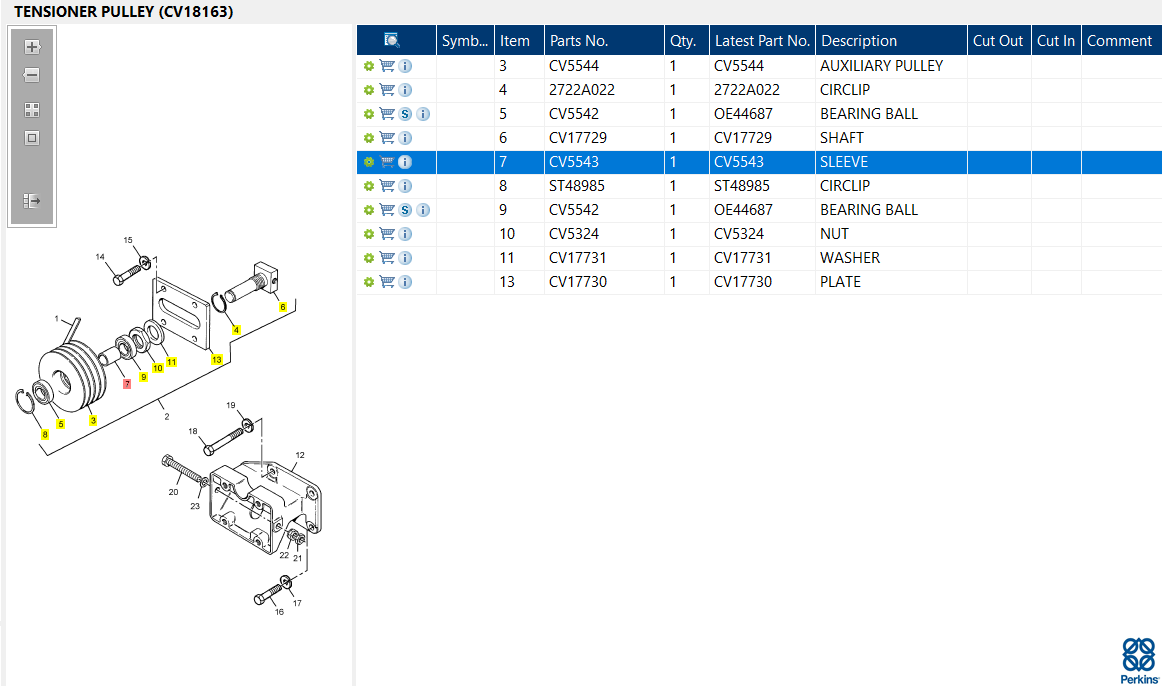Click the export list icon in diagram toolbar
1162x686 pixels.
click(32, 201)
